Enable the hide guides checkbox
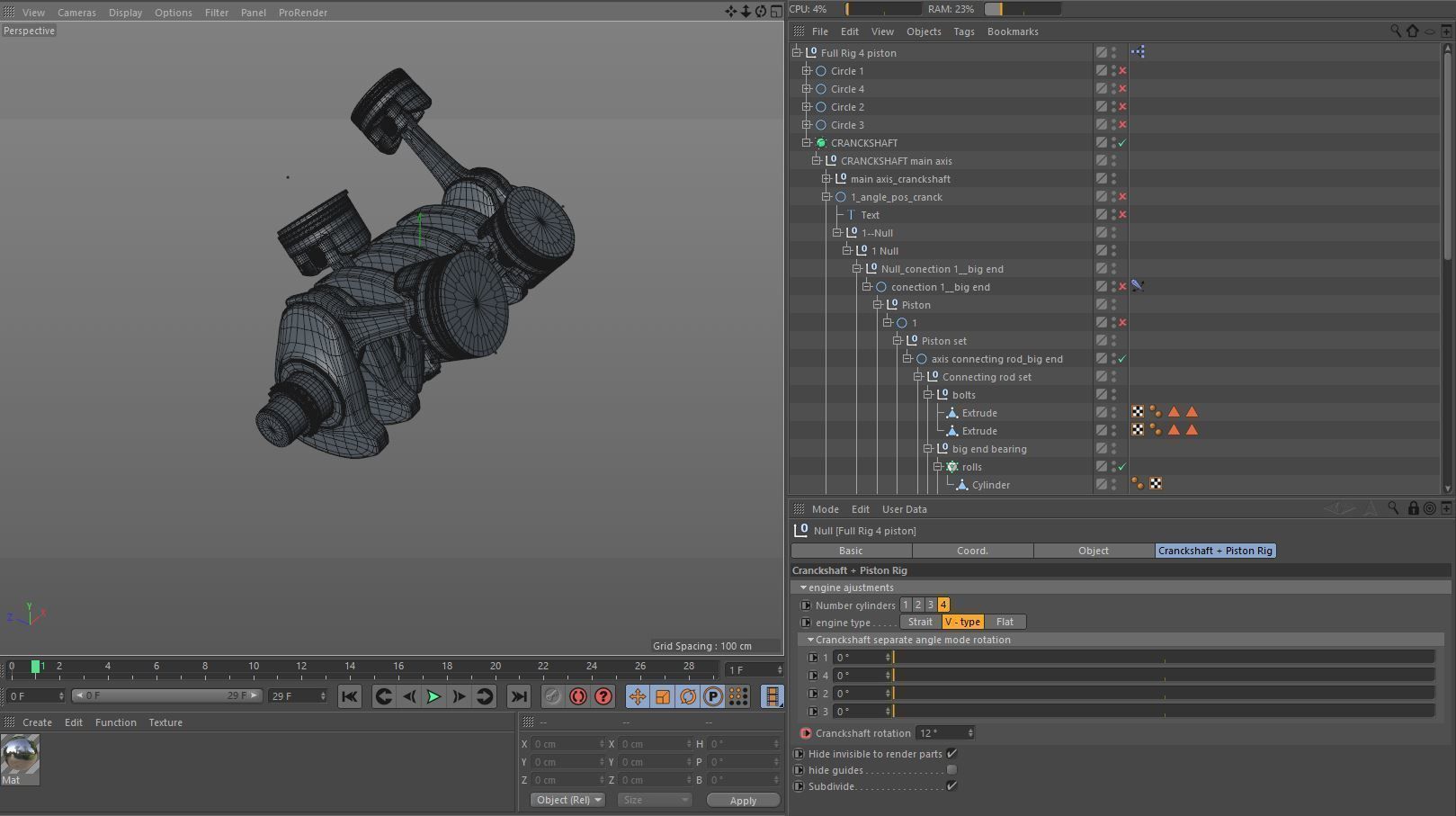 (951, 770)
